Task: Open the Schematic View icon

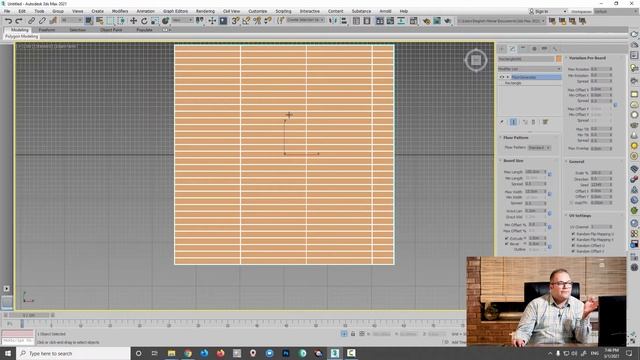Action: (x=401, y=20)
